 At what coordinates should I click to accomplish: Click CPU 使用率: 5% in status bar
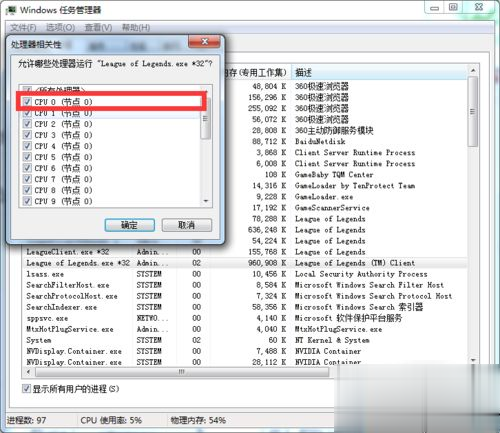click(111, 420)
